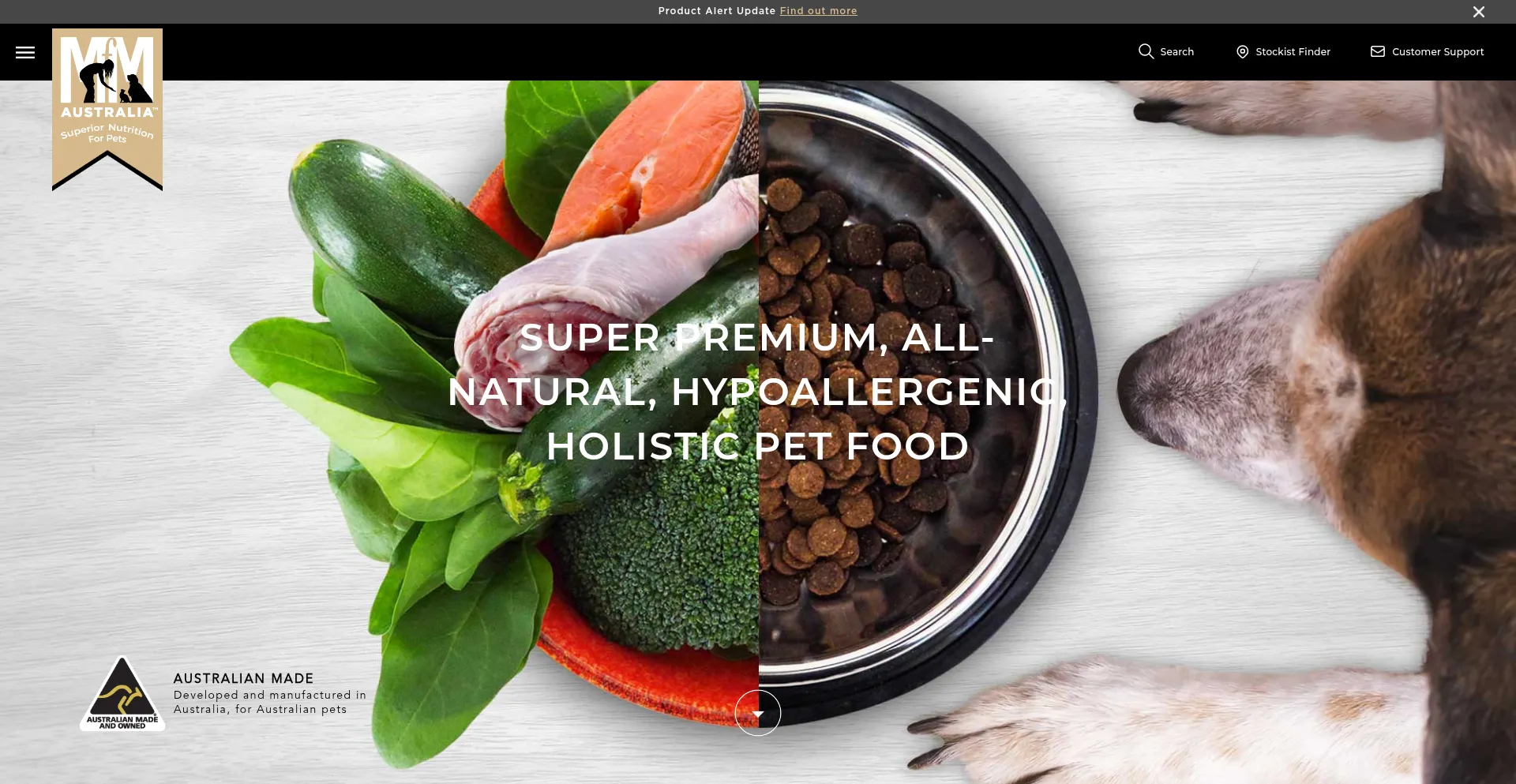Open the Search text link
The width and height of the screenshot is (1516, 784).
1176,51
